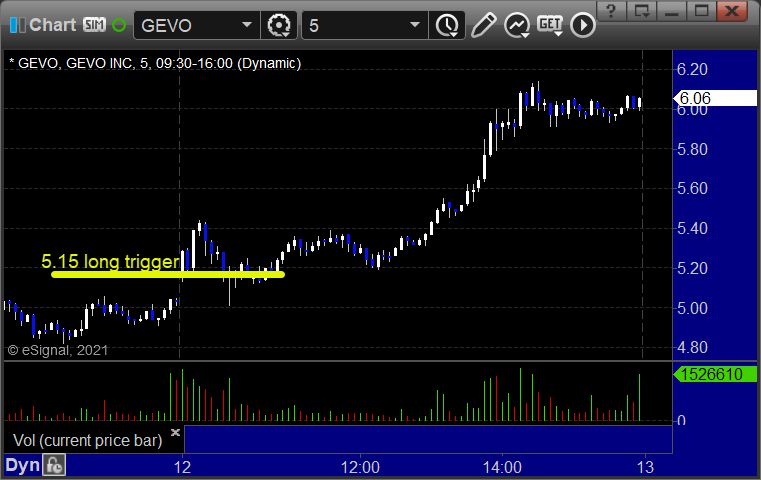Click the chart window bars icon
The image size is (761, 480).
tap(17, 25)
